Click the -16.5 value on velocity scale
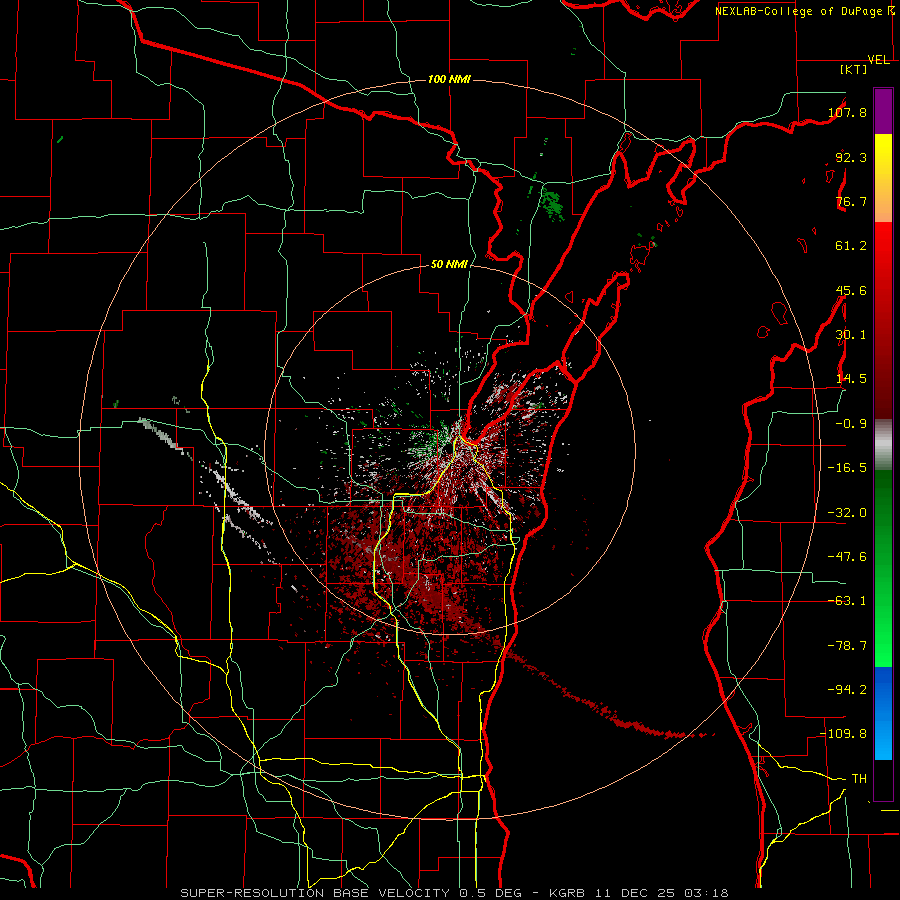Screen dimensions: 900x900 coord(847,468)
